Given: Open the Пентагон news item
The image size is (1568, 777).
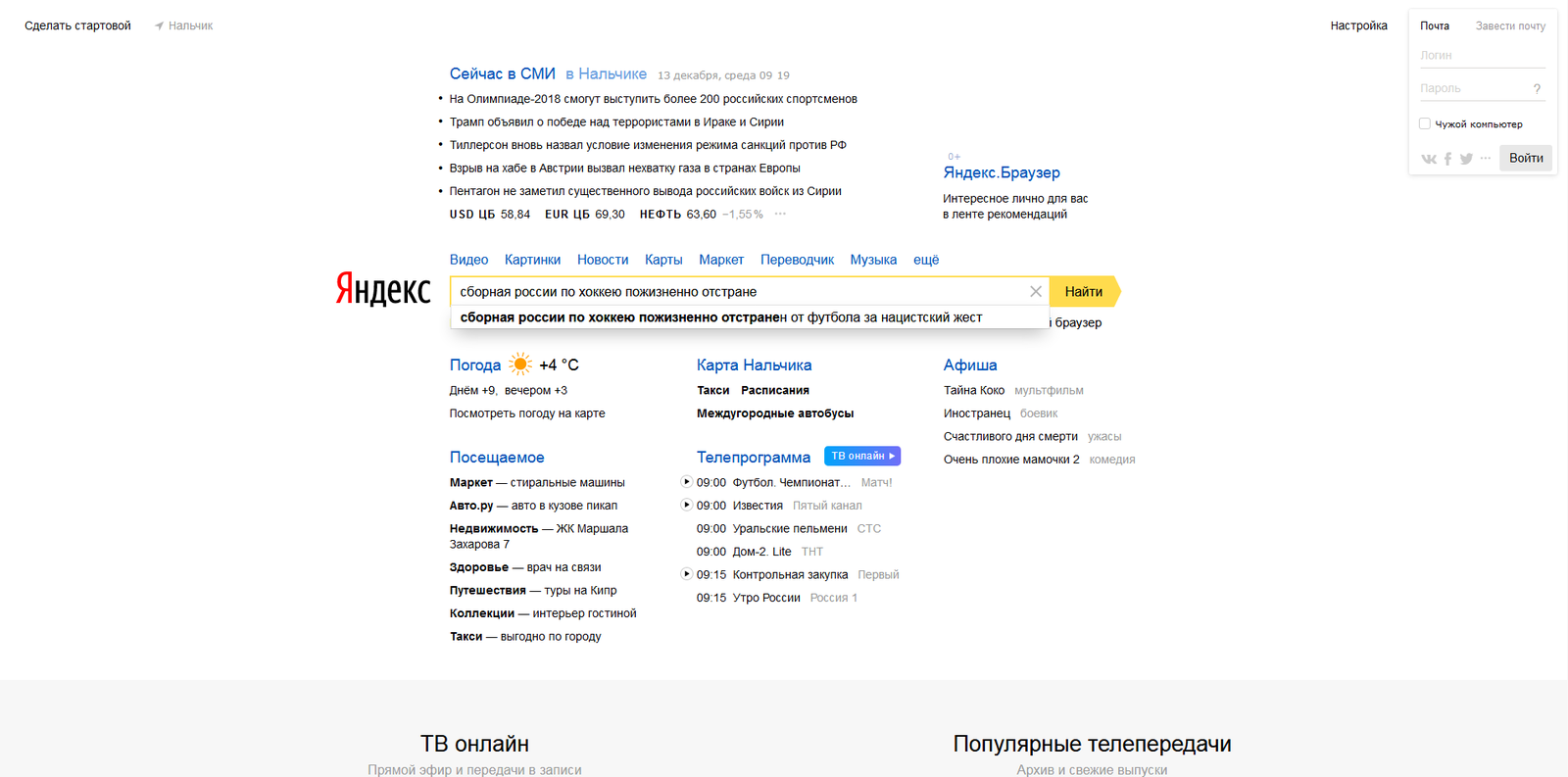Looking at the screenshot, I should coord(645,191).
